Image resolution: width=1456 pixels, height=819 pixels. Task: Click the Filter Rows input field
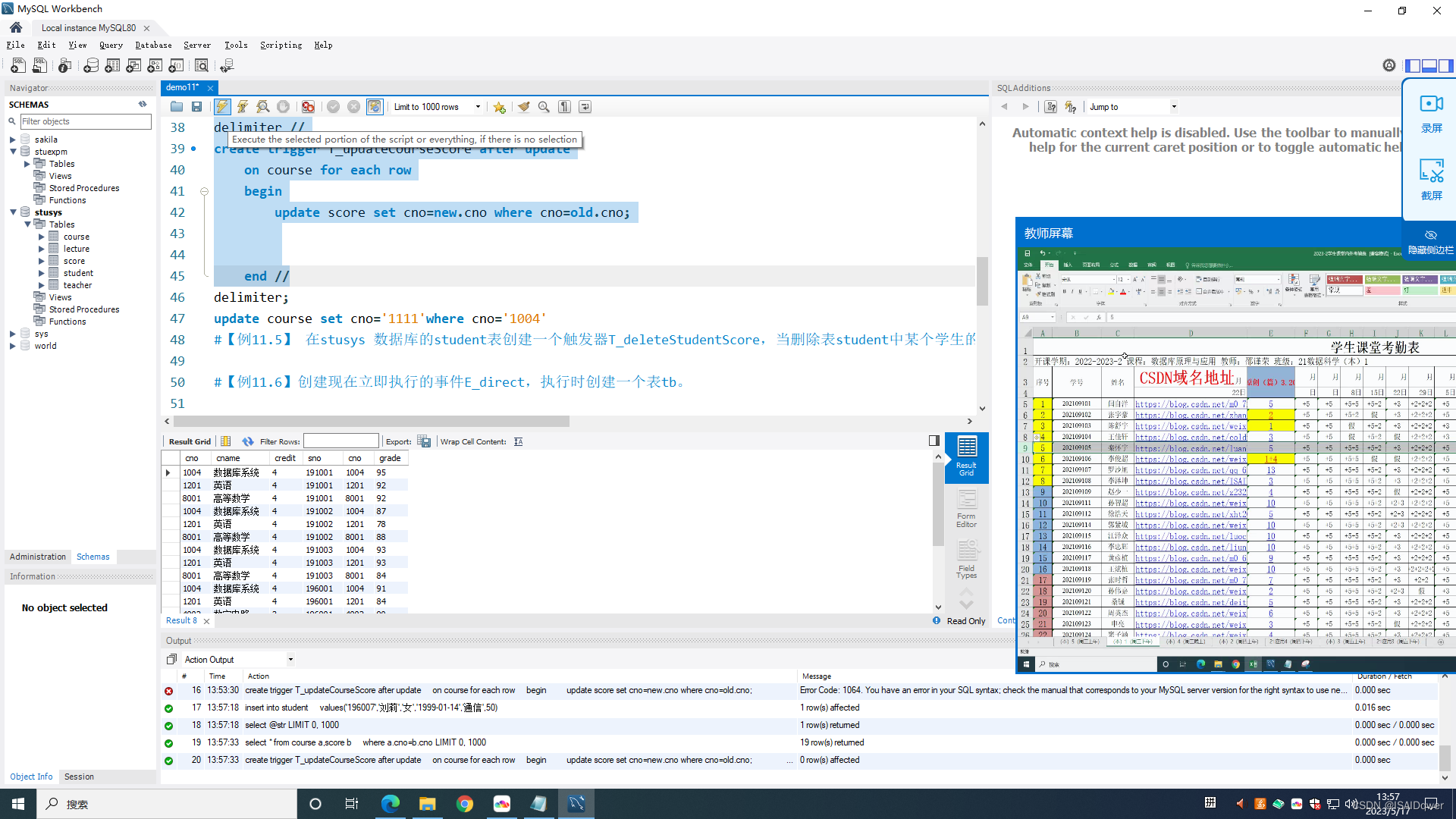340,441
